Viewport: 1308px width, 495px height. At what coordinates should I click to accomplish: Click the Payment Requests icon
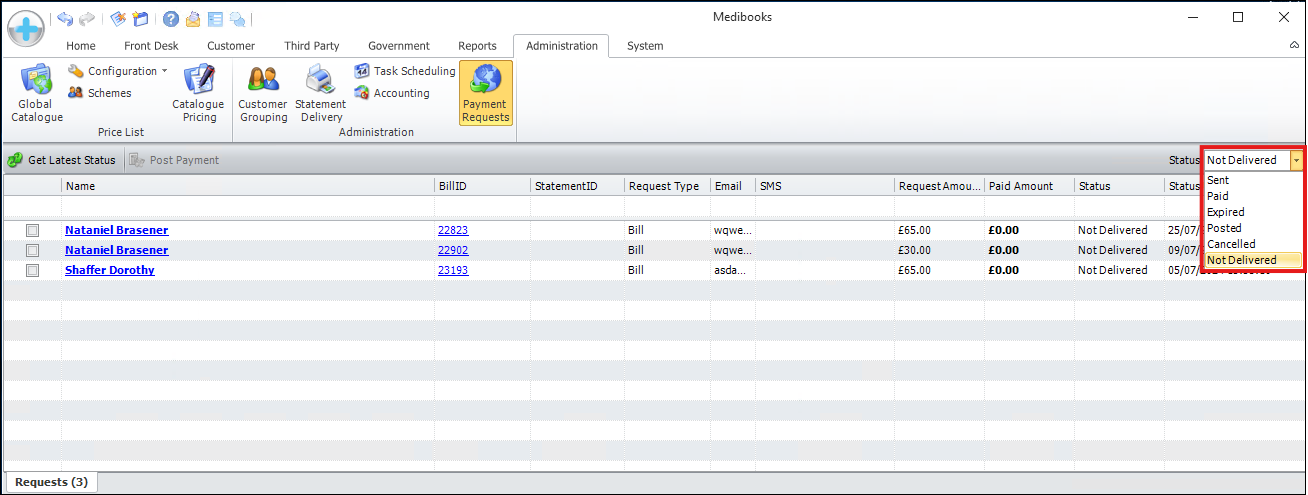pos(485,93)
